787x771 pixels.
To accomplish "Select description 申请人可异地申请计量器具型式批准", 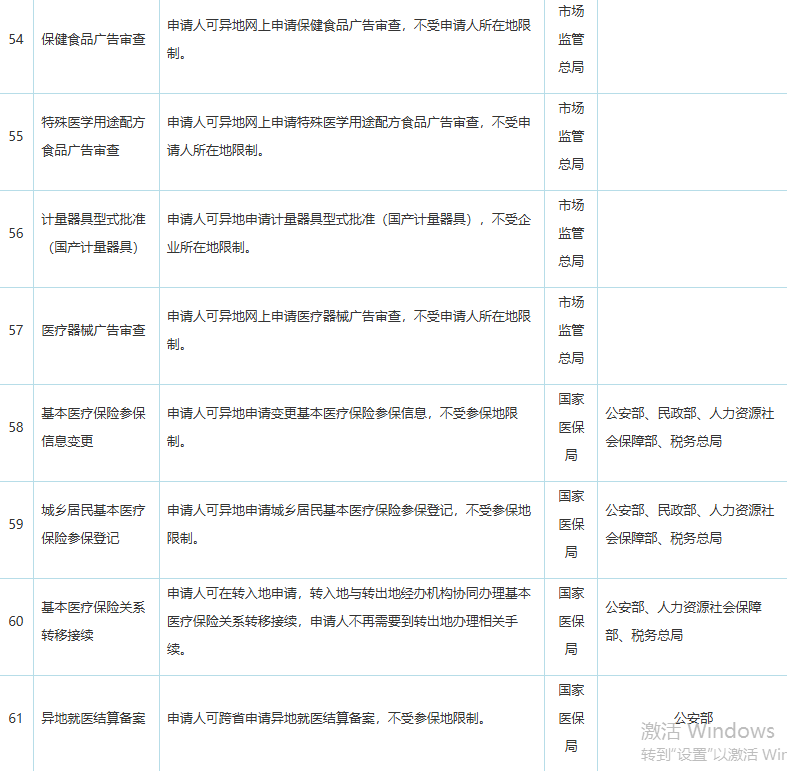I will coord(349,233).
